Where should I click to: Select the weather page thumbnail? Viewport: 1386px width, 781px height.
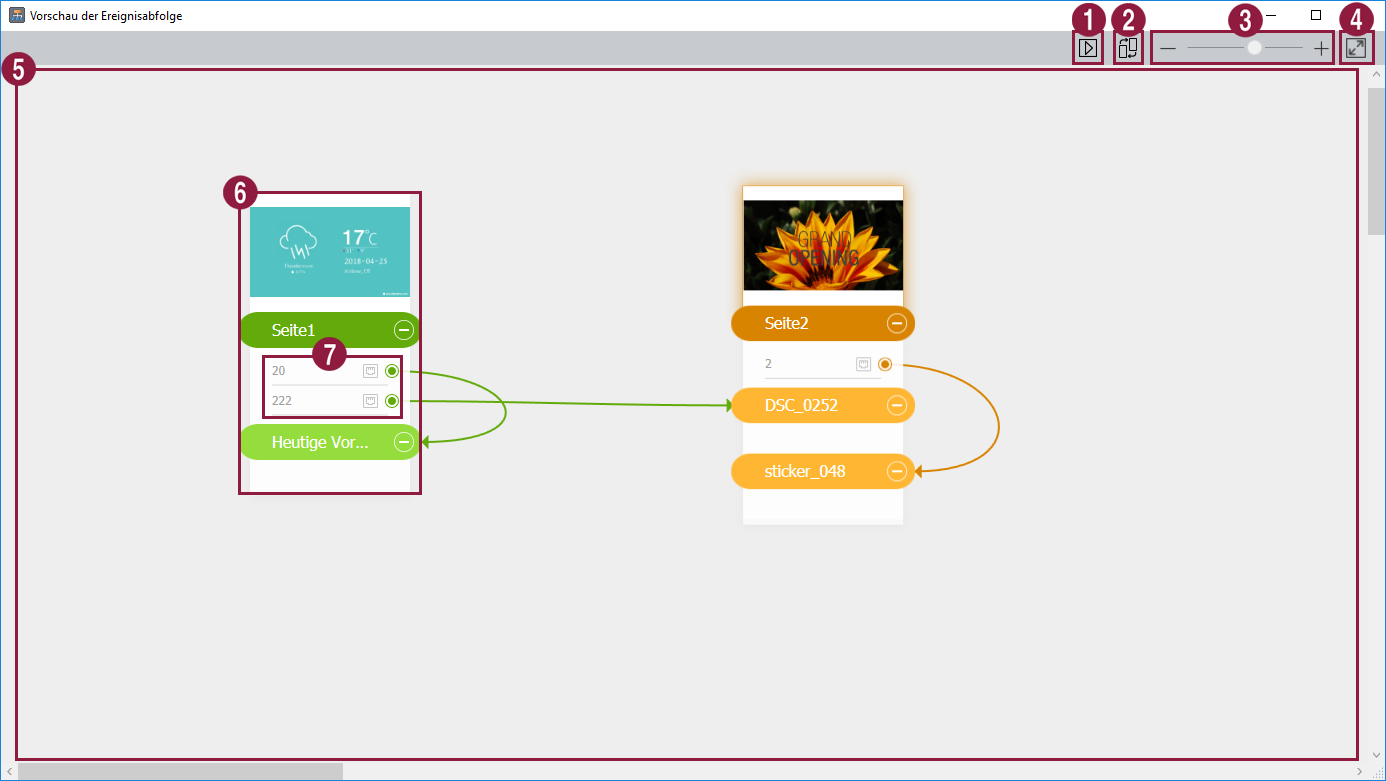click(330, 252)
